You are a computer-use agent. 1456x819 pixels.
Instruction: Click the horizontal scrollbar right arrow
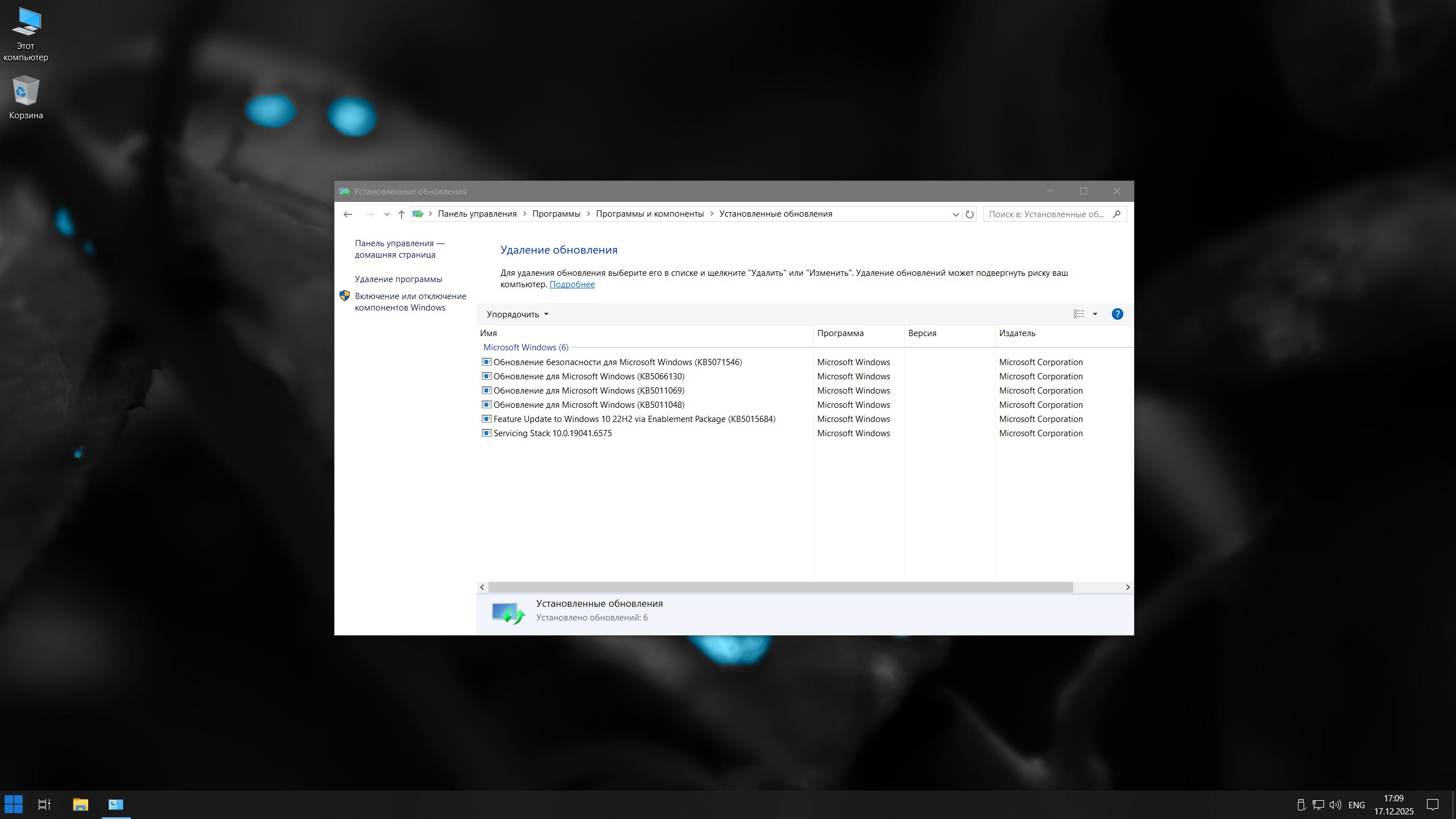pos(1127,587)
